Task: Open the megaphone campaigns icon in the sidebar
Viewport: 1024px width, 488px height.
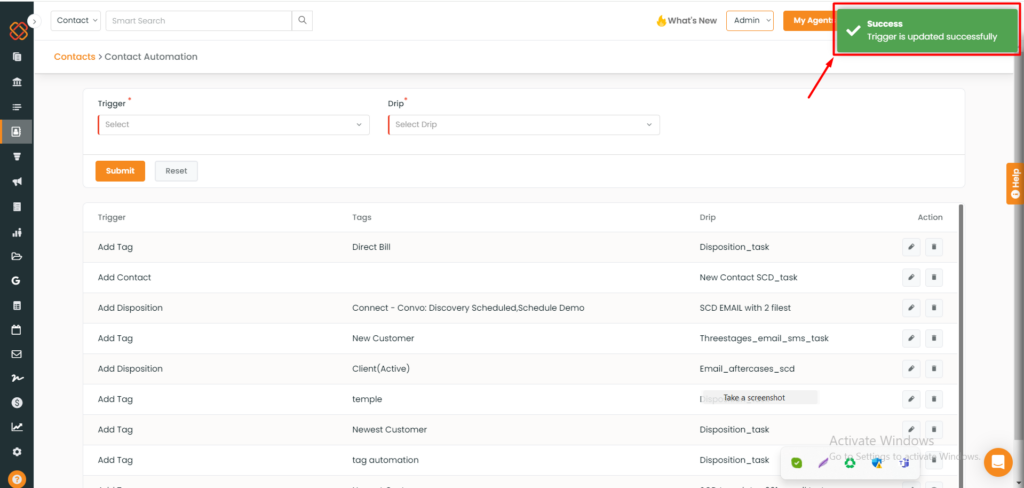Action: (17, 182)
